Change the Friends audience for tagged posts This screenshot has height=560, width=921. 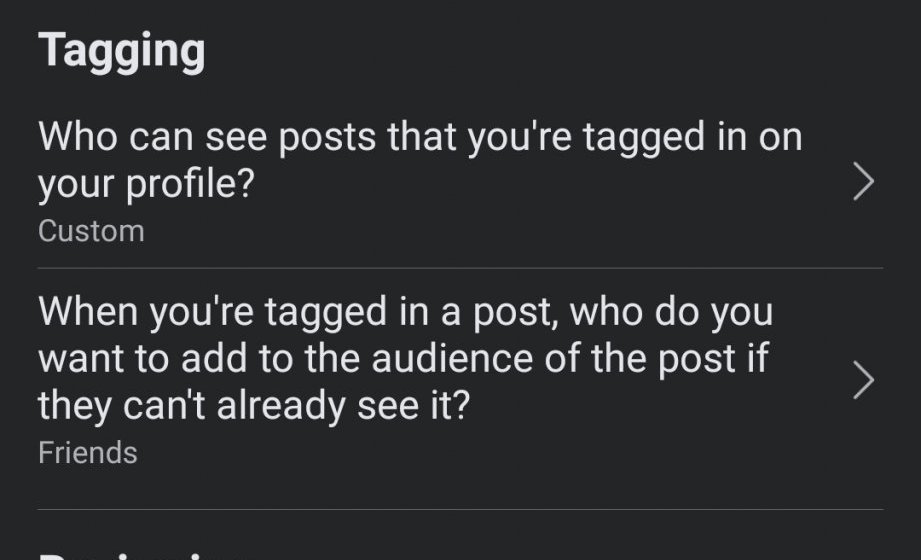click(x=87, y=453)
